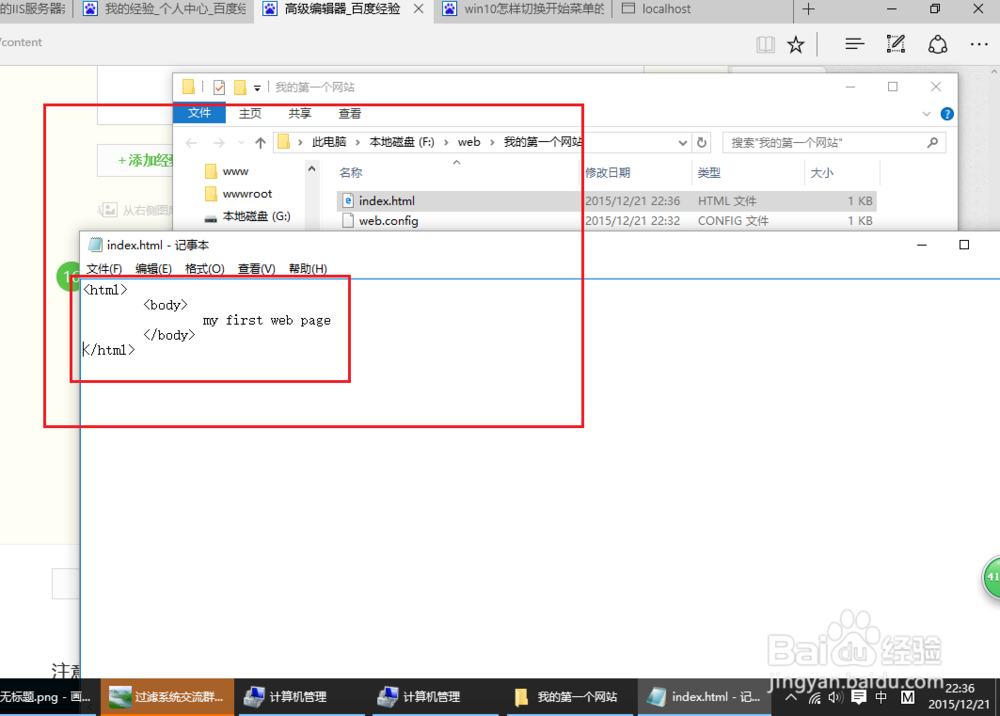Expand the address bar history dropdown
This screenshot has width=1000, height=716.
[683, 142]
